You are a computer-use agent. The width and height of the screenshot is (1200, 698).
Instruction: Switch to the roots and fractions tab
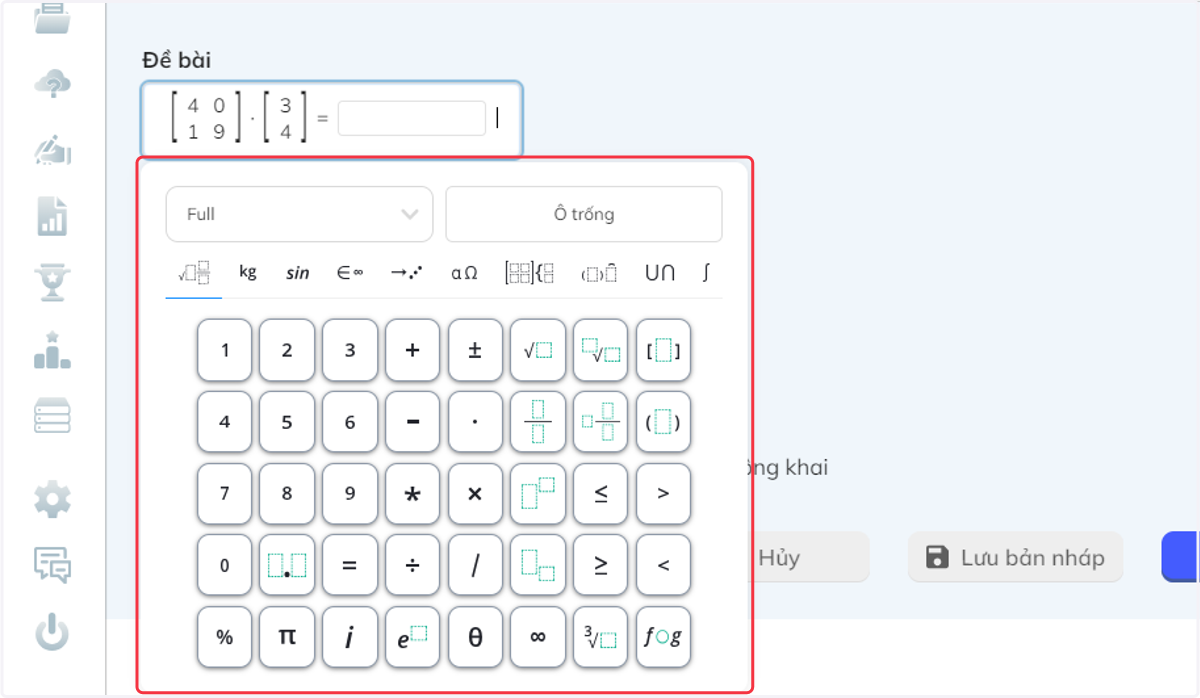[194, 272]
